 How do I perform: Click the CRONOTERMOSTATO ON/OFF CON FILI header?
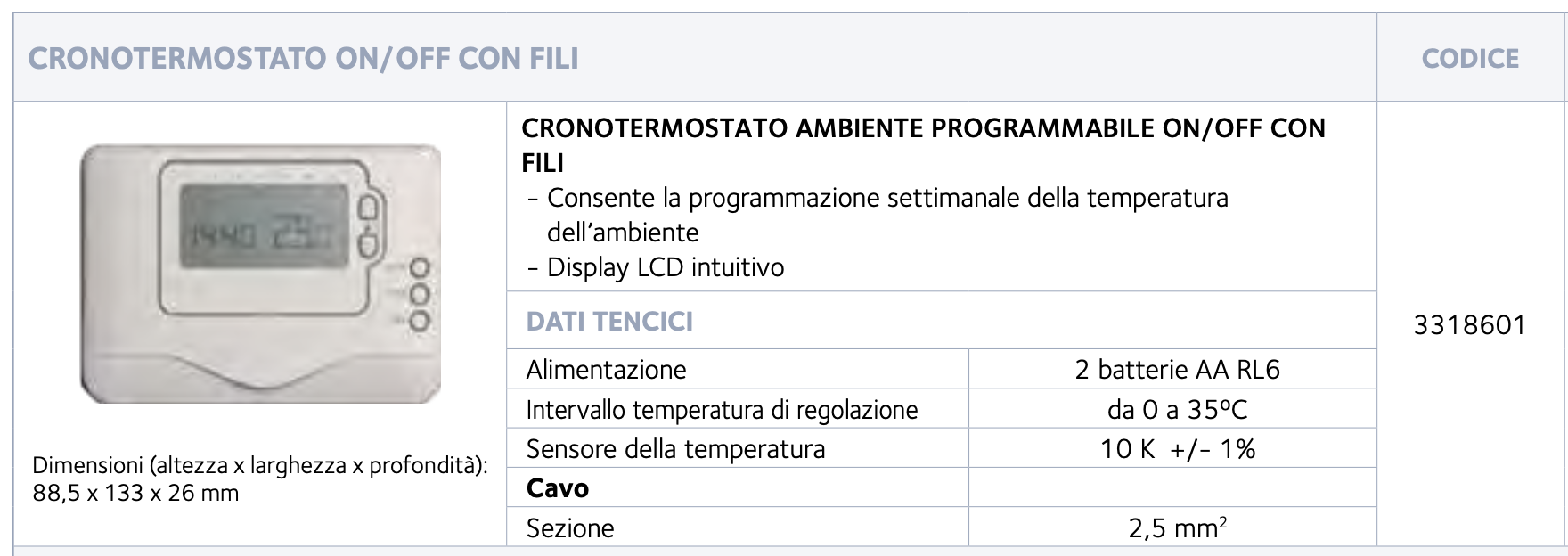tap(304, 59)
